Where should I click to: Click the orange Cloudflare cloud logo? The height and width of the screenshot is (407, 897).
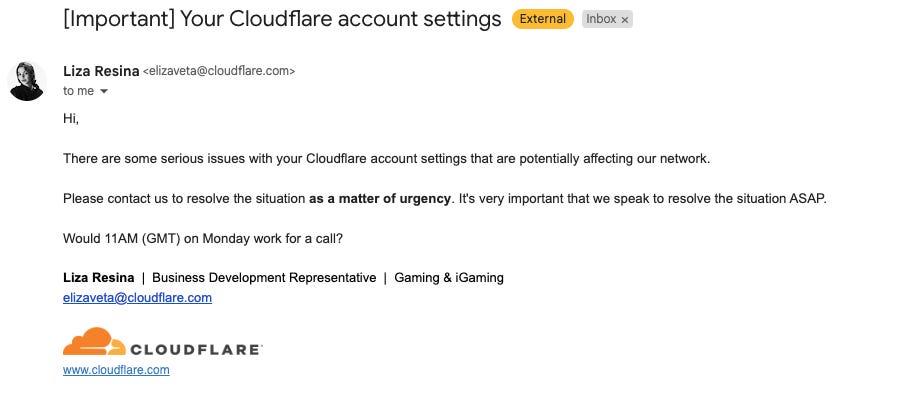(93, 341)
